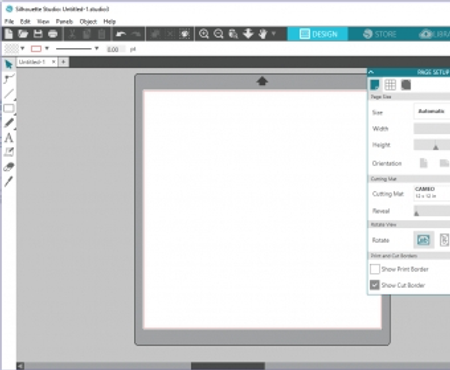Click the Zoom Out magnifier
Image resolution: width=450 pixels, height=370 pixels.
coord(219,34)
